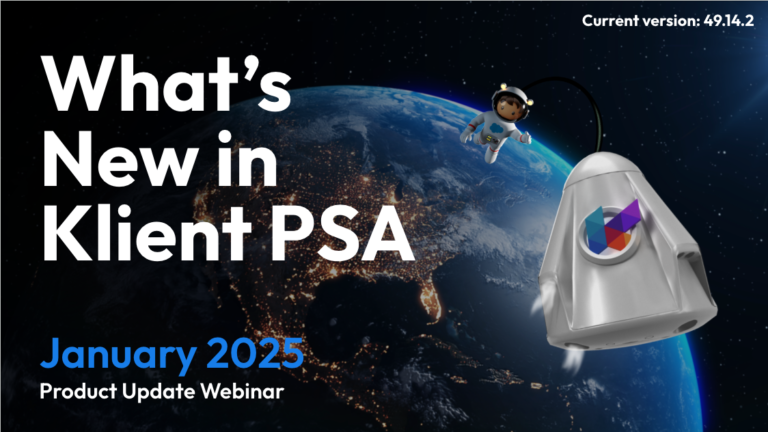Click the astronaut mascot figure
The image size is (768, 432).
[497, 123]
